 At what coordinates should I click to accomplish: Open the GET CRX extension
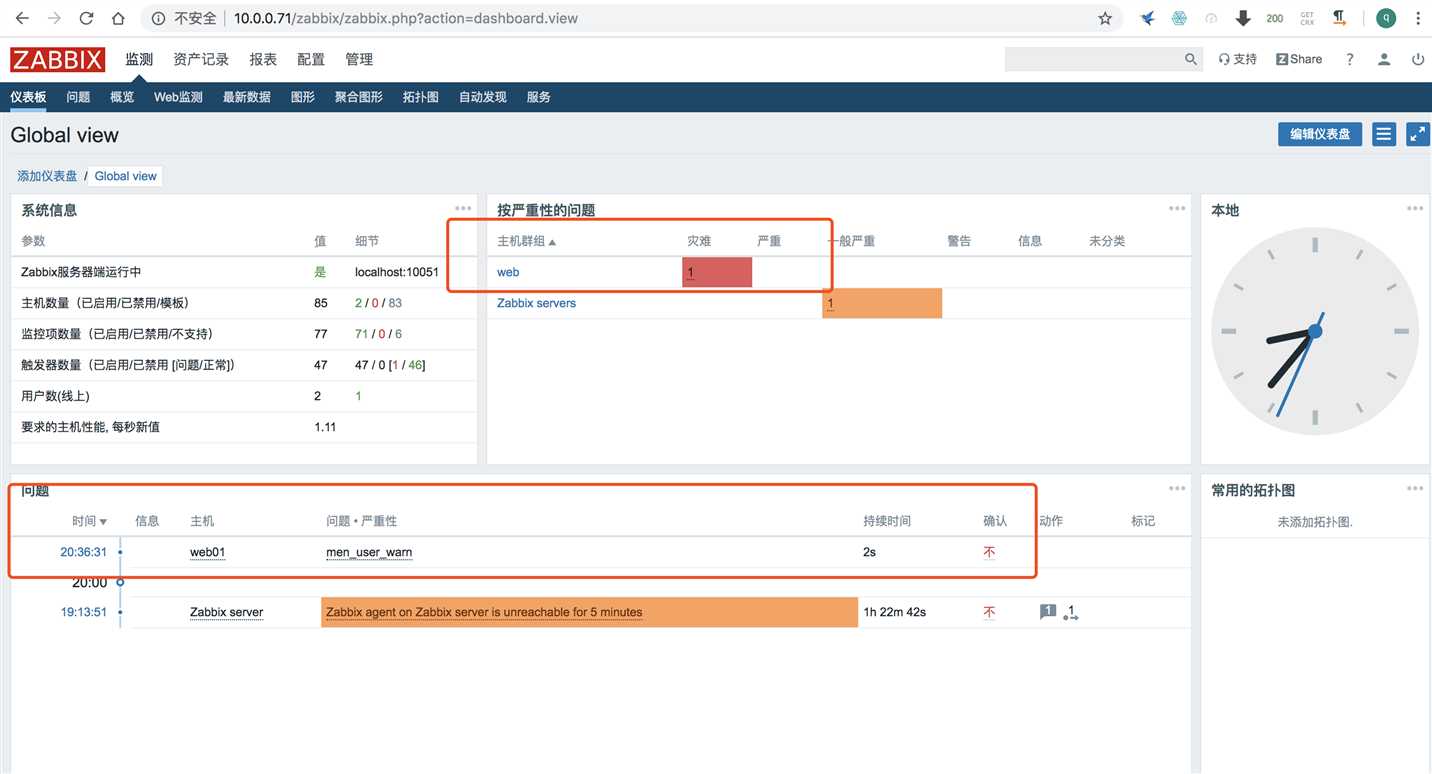coord(1307,18)
